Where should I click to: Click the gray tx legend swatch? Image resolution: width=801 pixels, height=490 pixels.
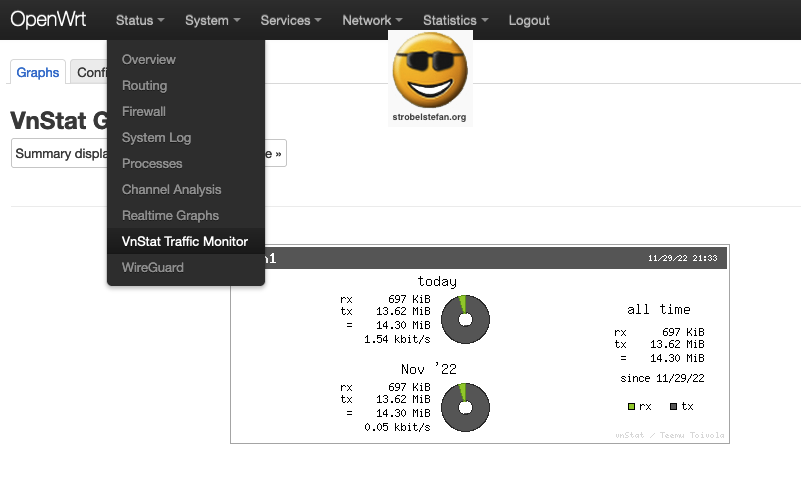point(673,406)
